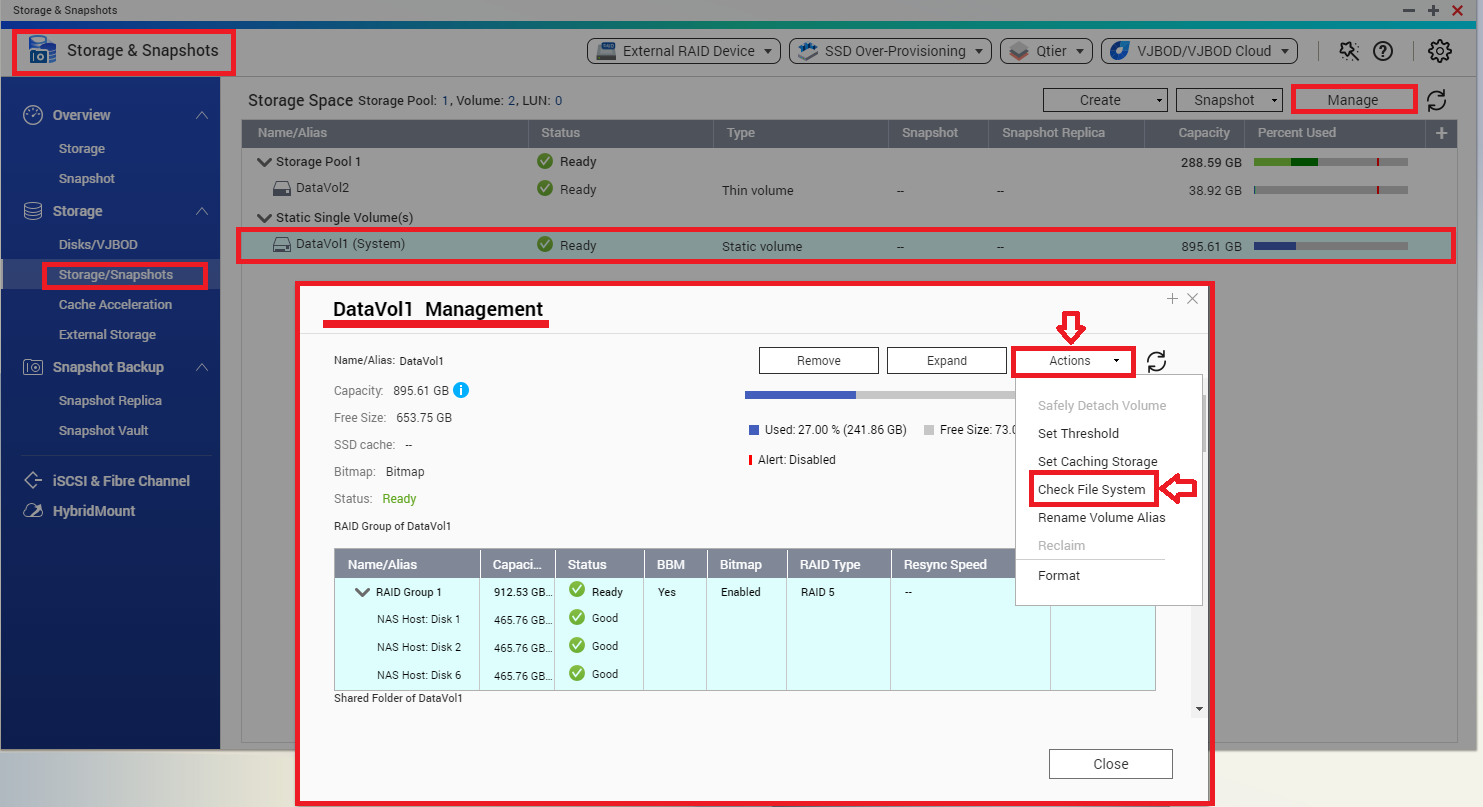1483x807 pixels.
Task: Refresh storage space list with refresh icon
Action: point(1437,100)
